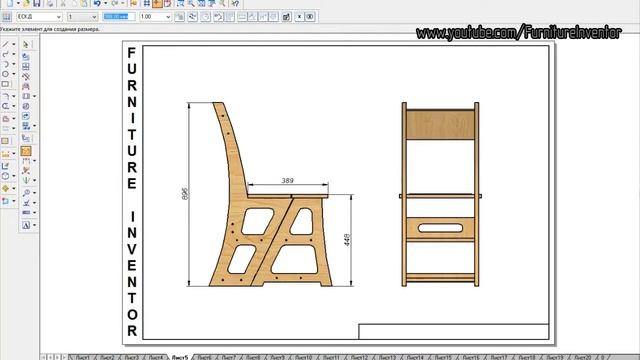Expand the Line tool flyout arrow

click(x=14, y=44)
